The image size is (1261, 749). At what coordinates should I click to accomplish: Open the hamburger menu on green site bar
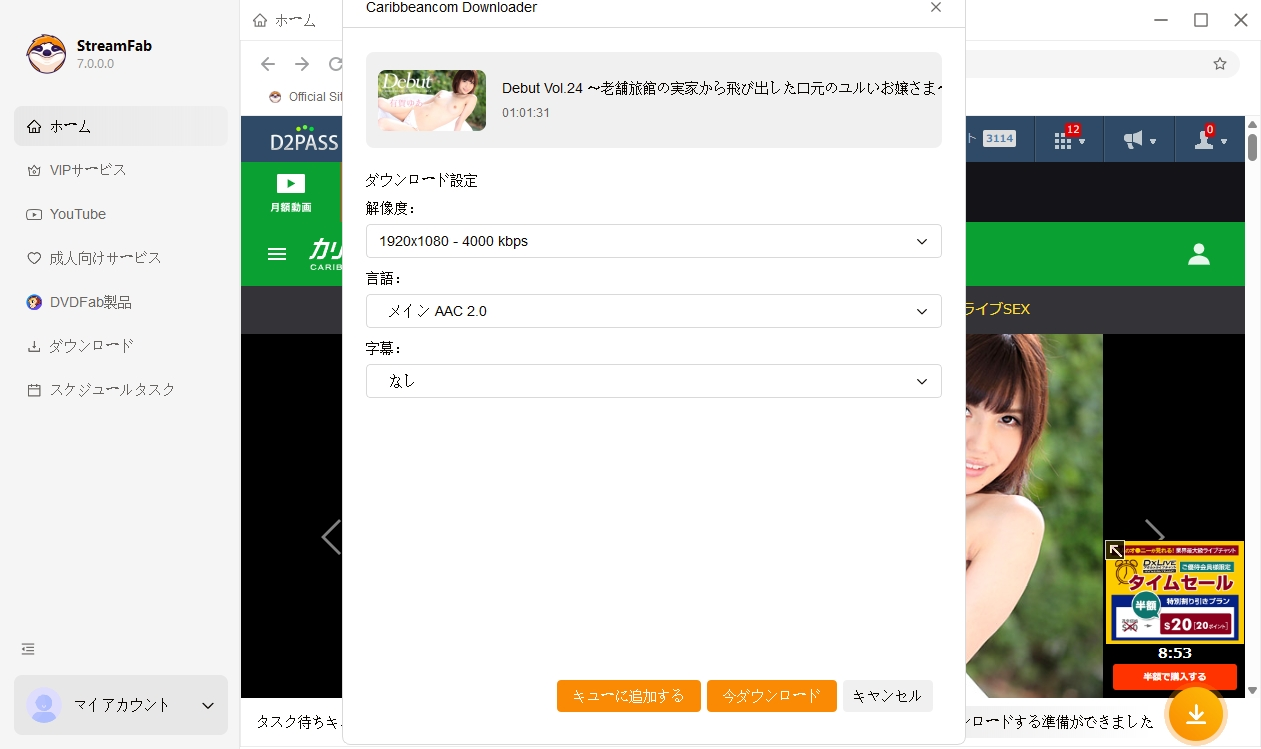point(277,254)
